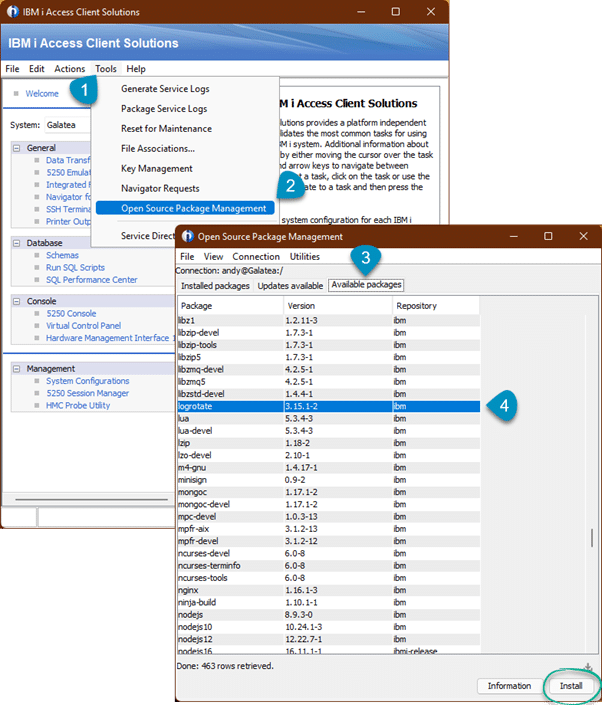Open the Virtual Control Panel link

(x=83, y=326)
